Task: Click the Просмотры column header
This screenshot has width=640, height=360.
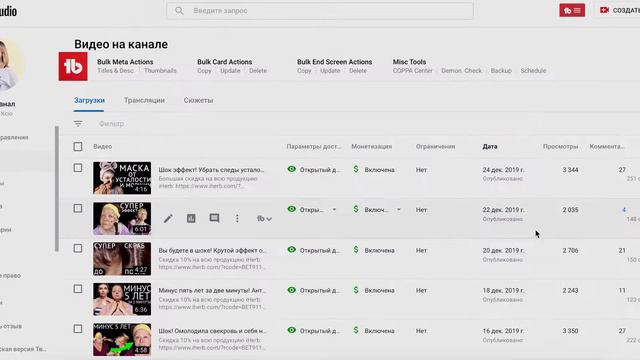Action: 560,147
